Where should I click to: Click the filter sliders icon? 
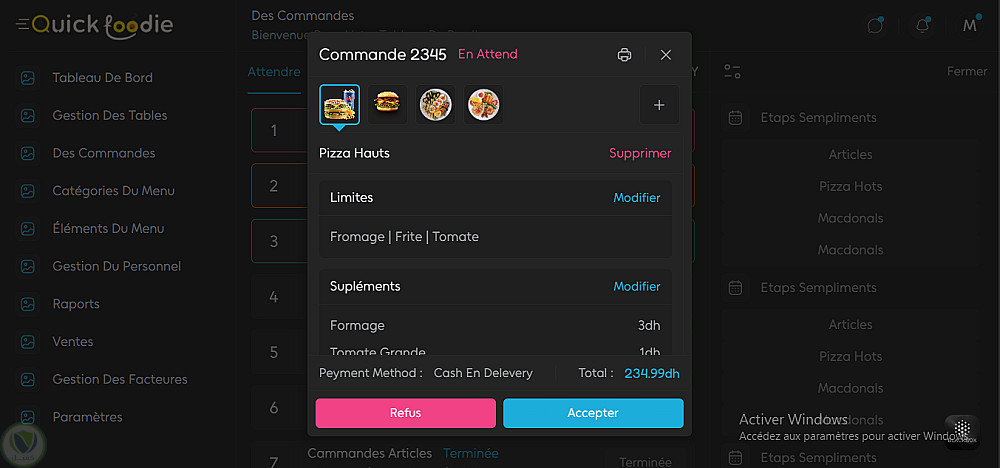click(733, 72)
